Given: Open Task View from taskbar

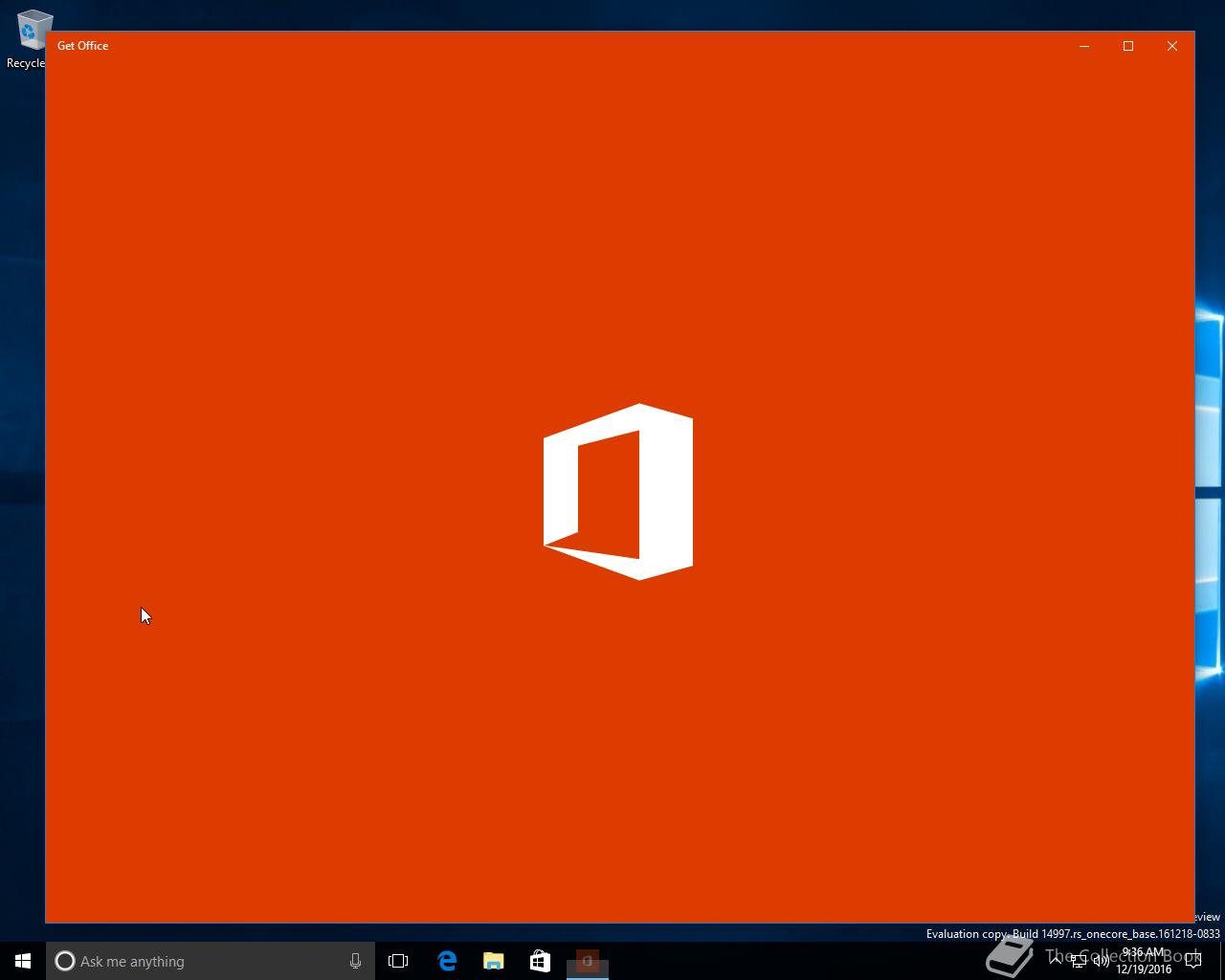Looking at the screenshot, I should [398, 961].
